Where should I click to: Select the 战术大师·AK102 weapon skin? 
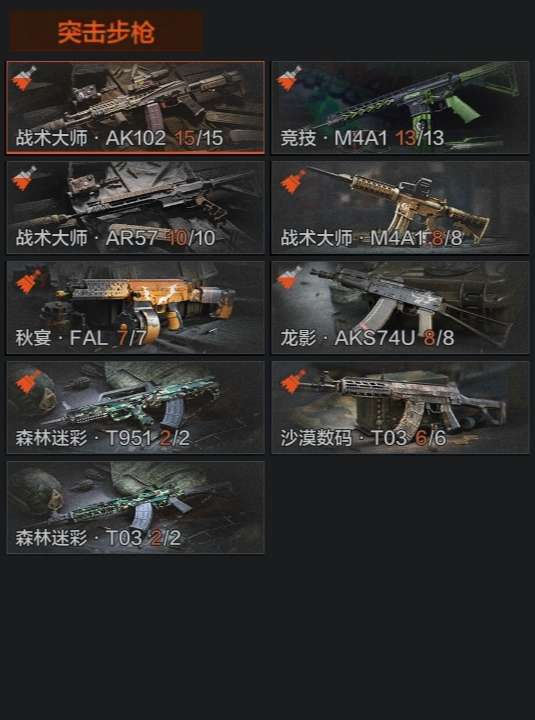[x=135, y=107]
